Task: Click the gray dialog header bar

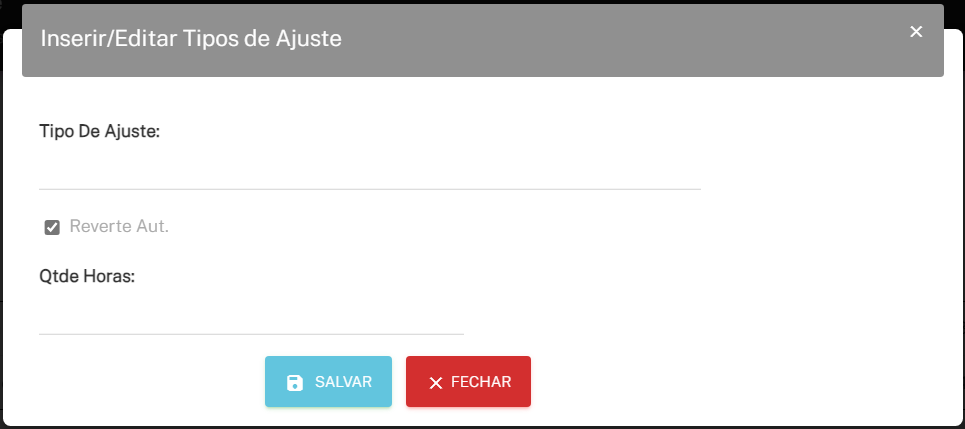Action: pyautogui.click(x=482, y=41)
